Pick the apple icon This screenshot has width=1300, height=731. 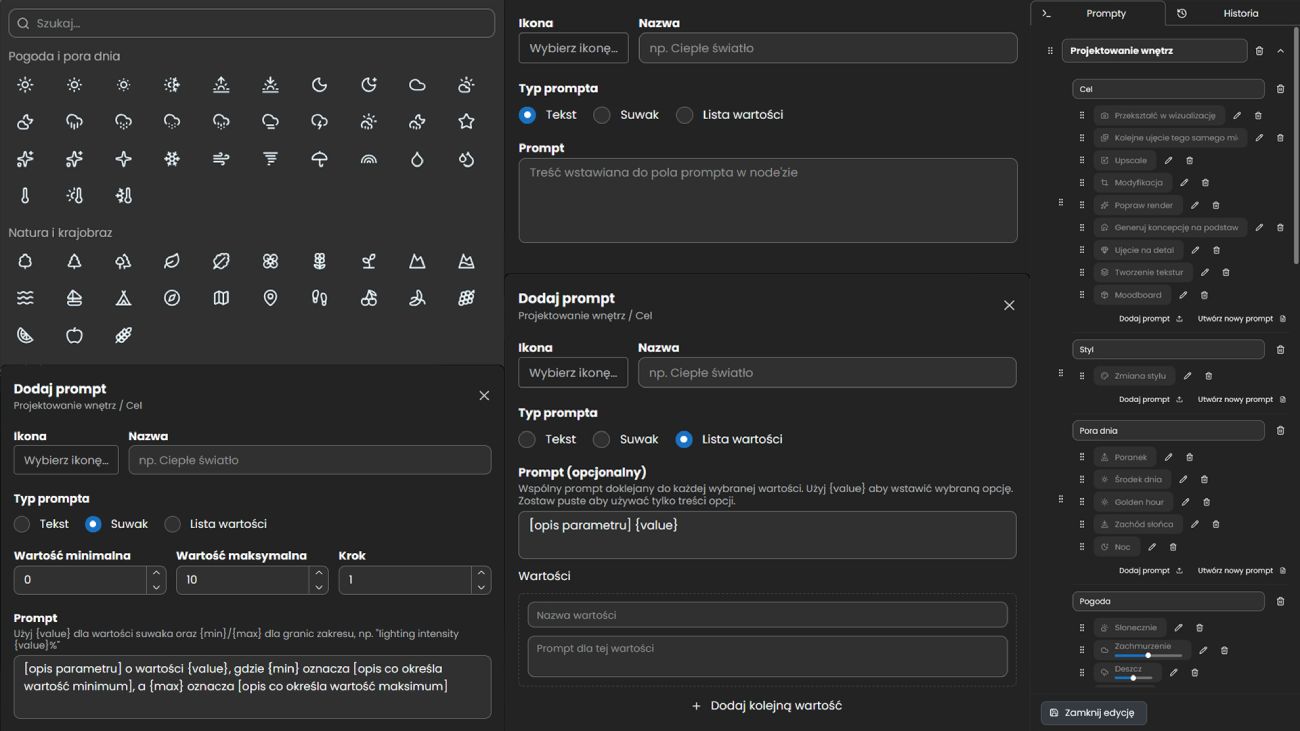pyautogui.click(x=74, y=335)
